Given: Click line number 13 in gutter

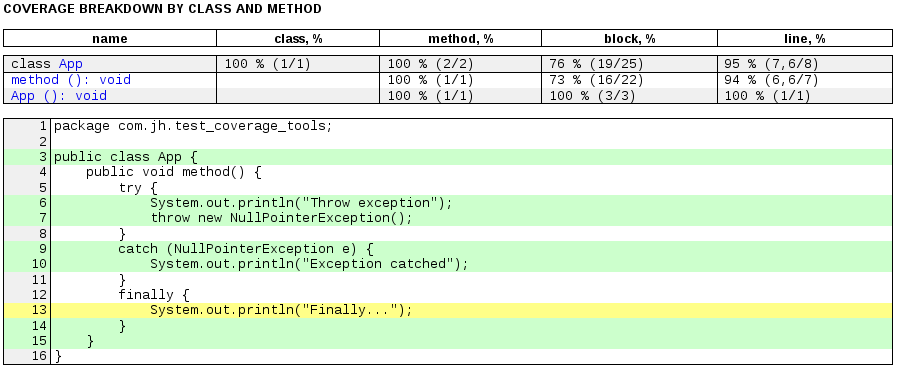Looking at the screenshot, I should point(42,310).
